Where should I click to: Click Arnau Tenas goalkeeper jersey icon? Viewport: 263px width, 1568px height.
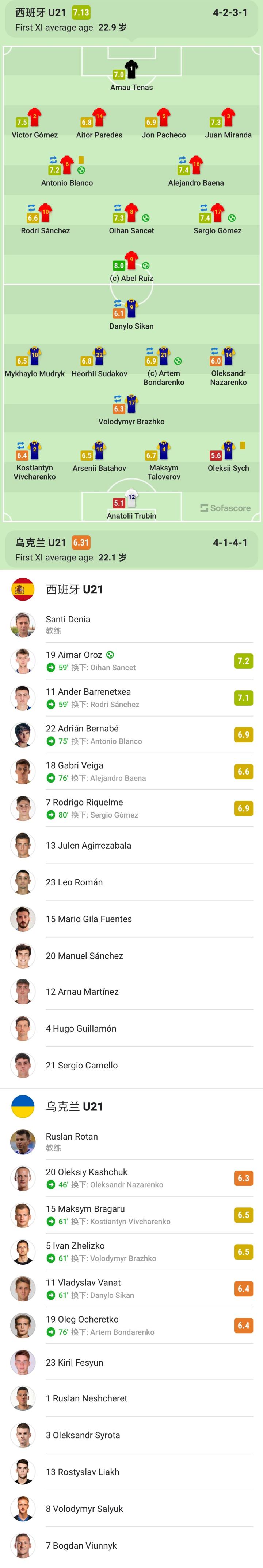tap(131, 69)
